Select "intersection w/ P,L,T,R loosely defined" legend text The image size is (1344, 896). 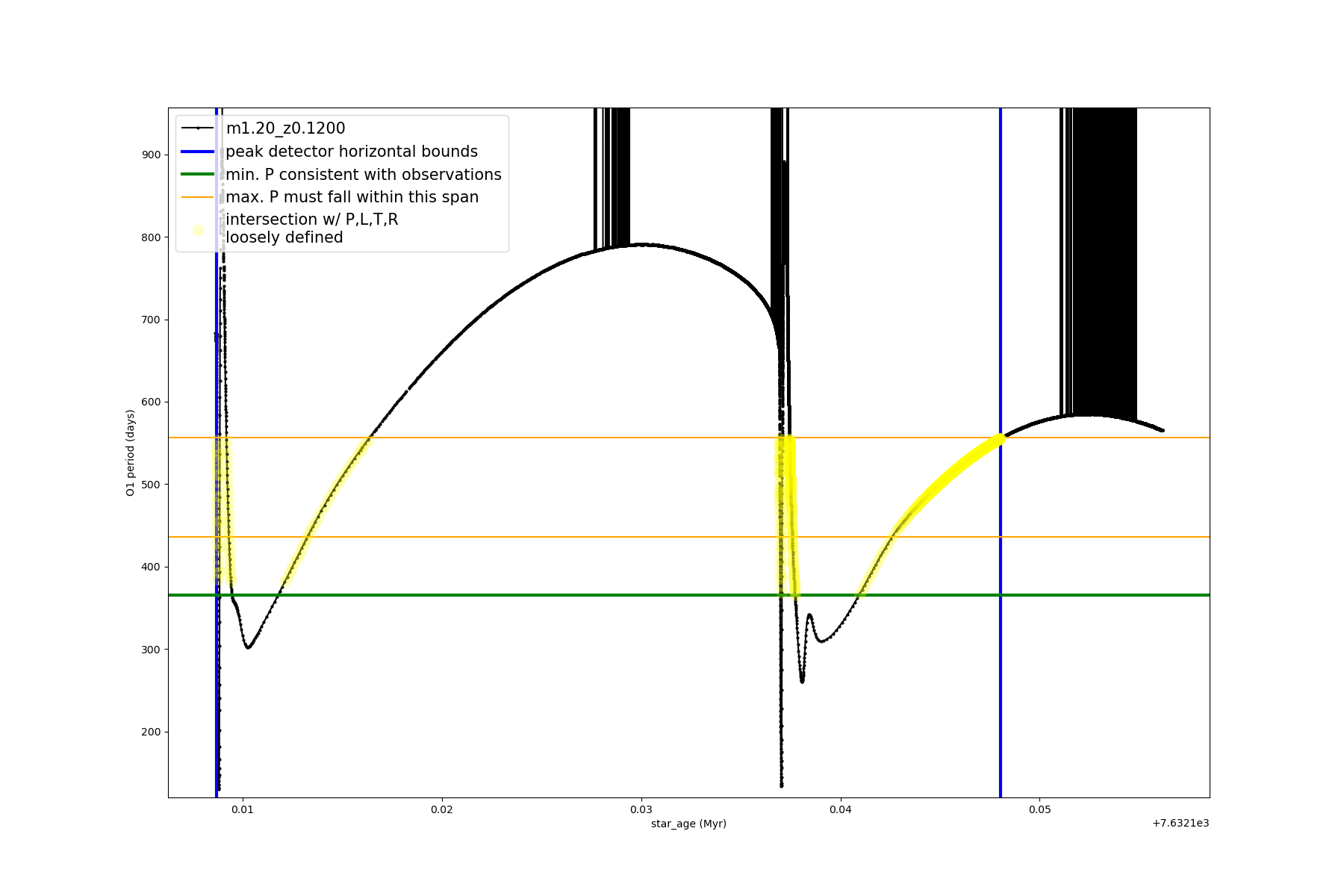312,228
